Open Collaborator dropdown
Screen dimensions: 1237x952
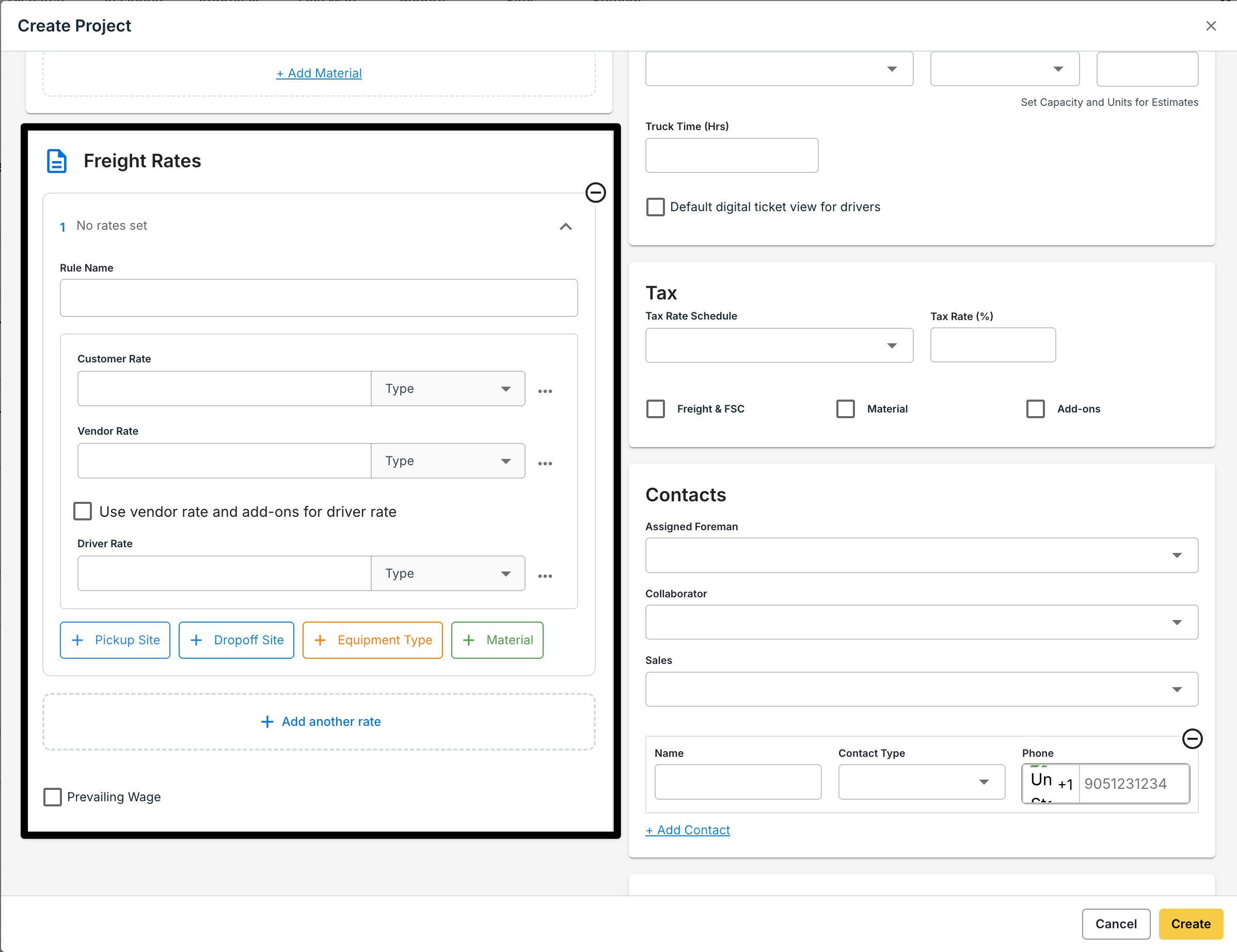pos(922,623)
